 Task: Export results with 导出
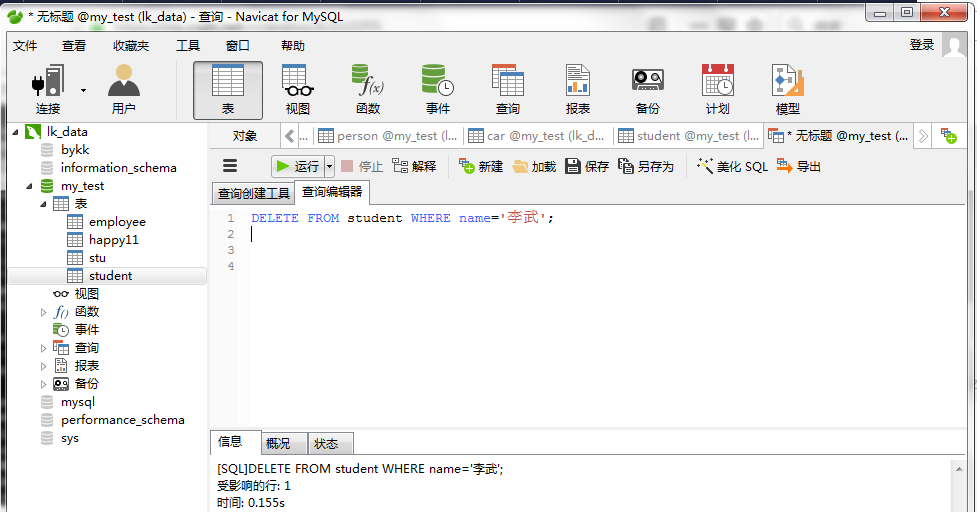pos(799,166)
